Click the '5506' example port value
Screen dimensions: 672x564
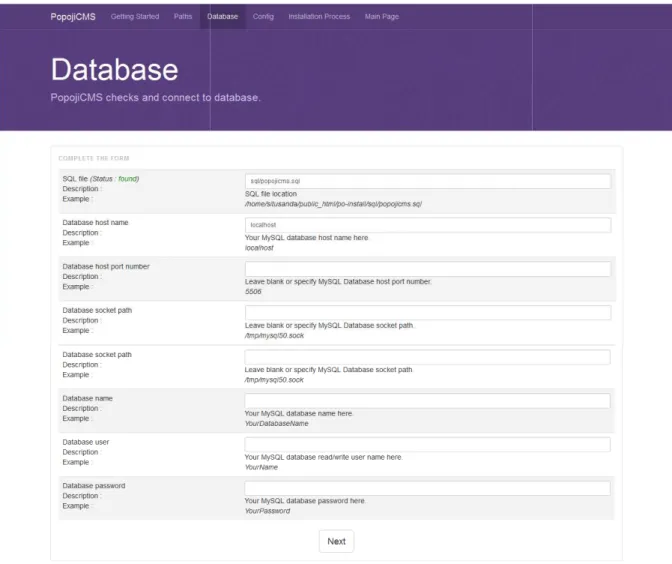tap(253, 292)
